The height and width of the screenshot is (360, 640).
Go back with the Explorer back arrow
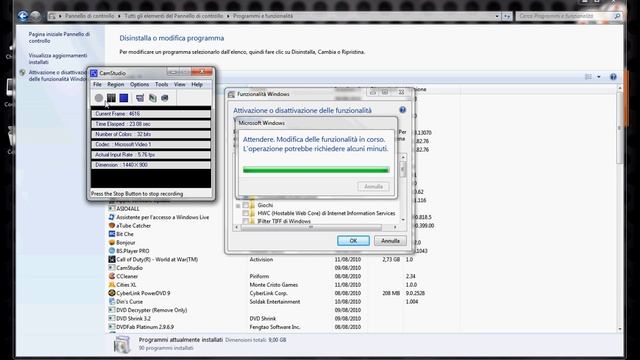click(23, 16)
